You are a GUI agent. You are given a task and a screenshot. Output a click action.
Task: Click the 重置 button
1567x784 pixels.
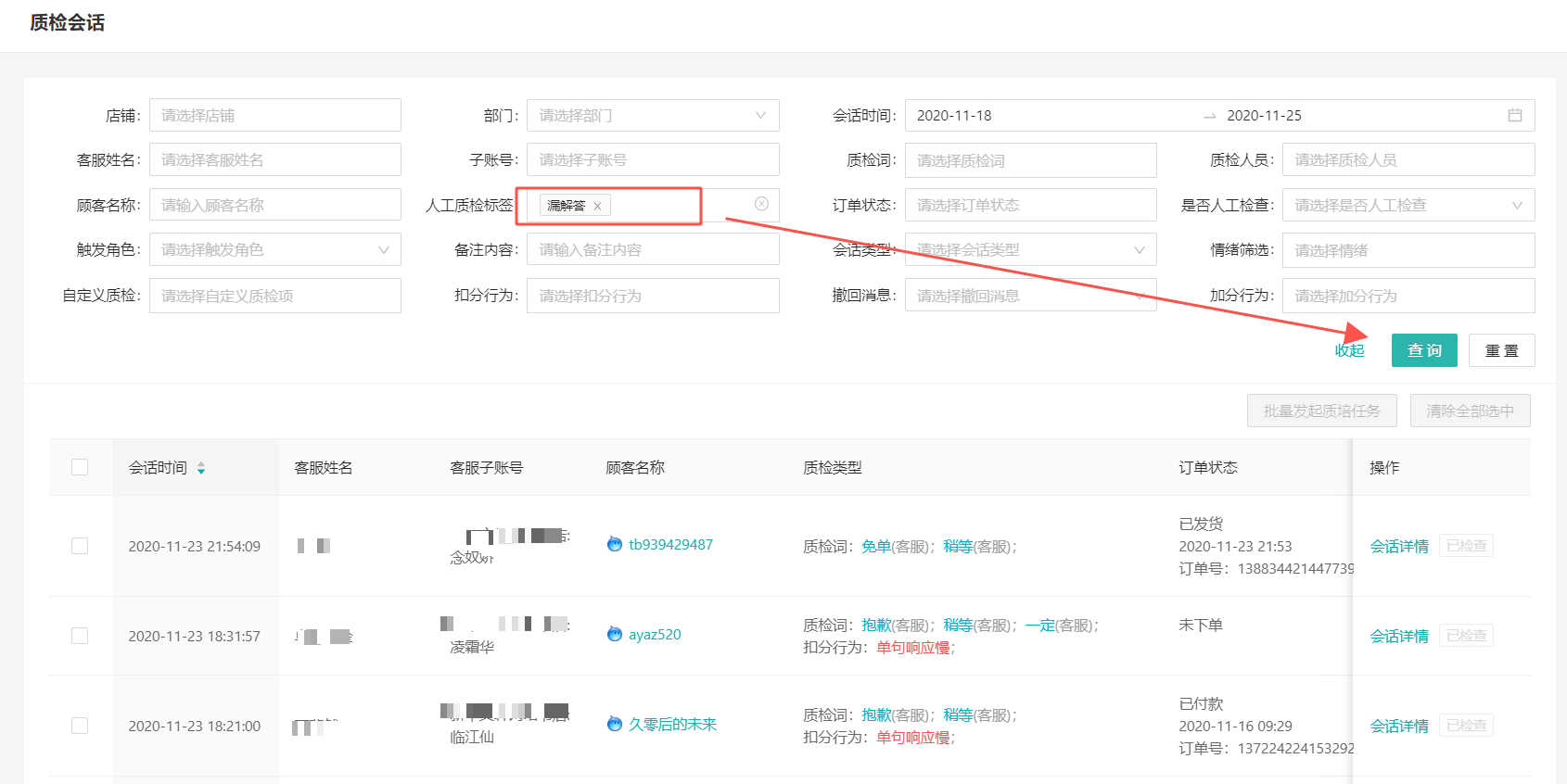tap(1502, 350)
